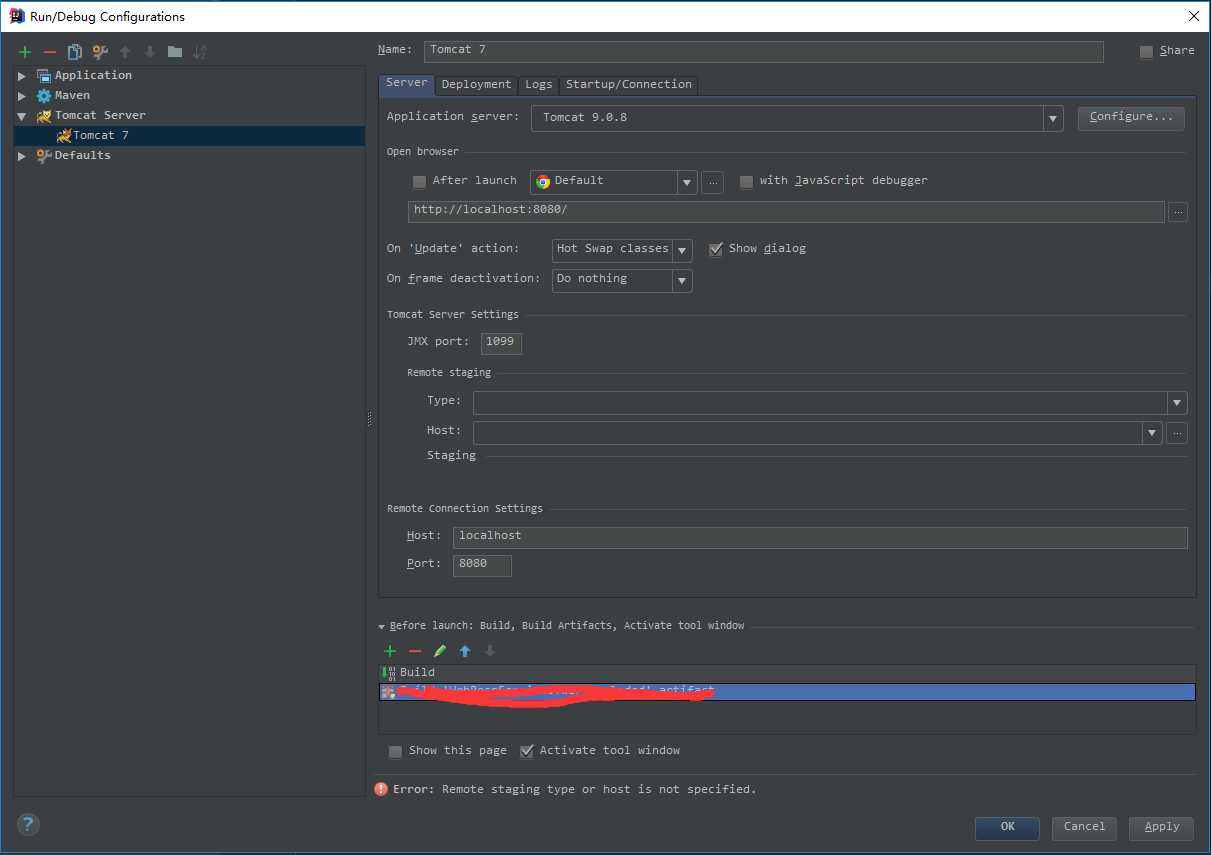This screenshot has width=1211, height=855.
Task: Select the Application configuration group
Action: click(x=93, y=76)
